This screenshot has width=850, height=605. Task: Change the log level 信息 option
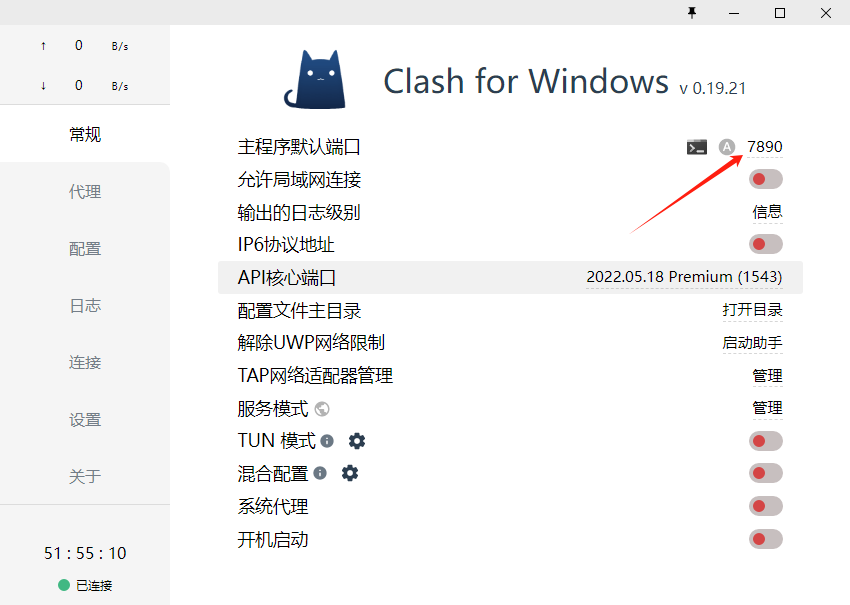click(x=767, y=212)
